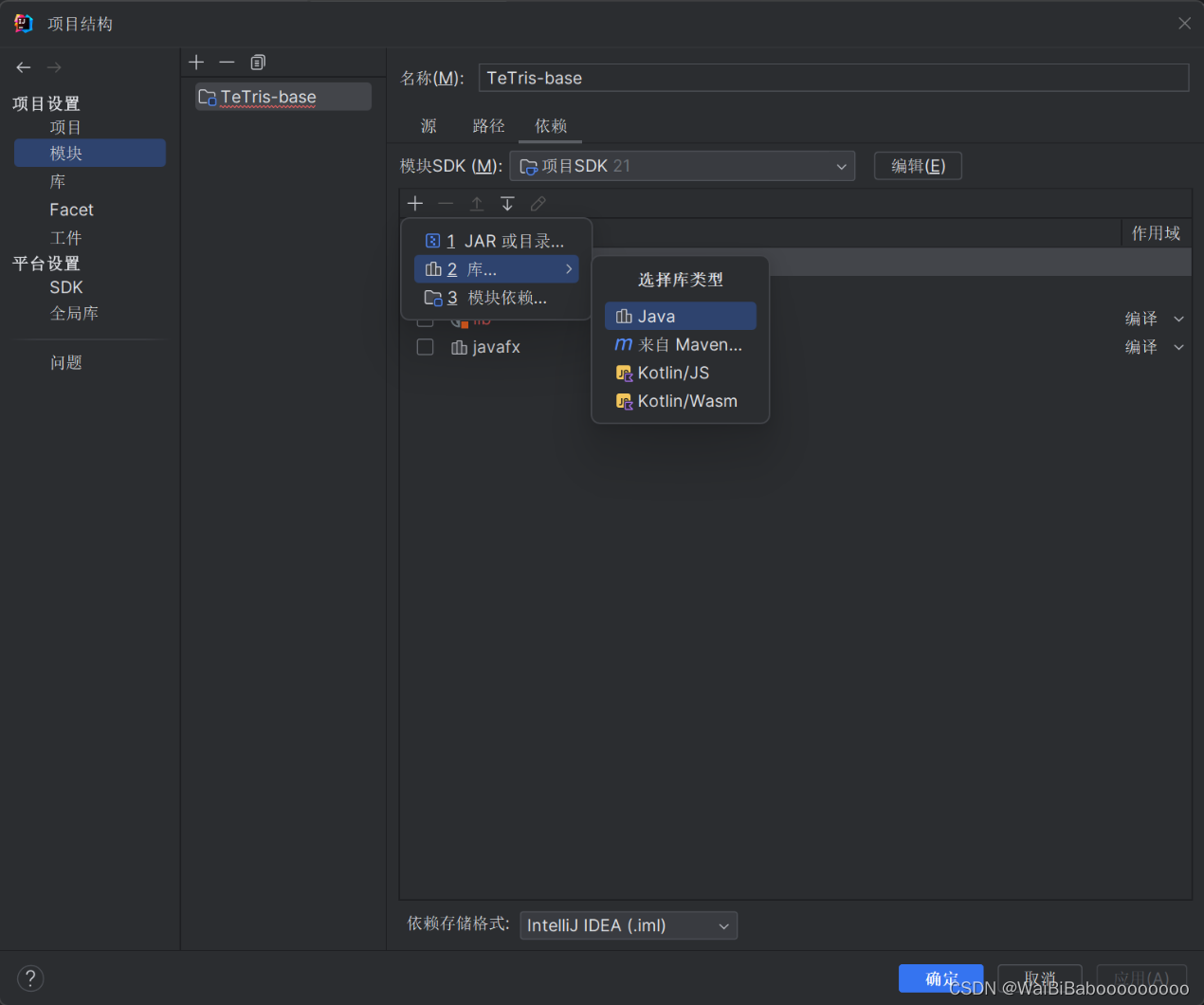Click the forward navigation arrow

(x=53, y=66)
